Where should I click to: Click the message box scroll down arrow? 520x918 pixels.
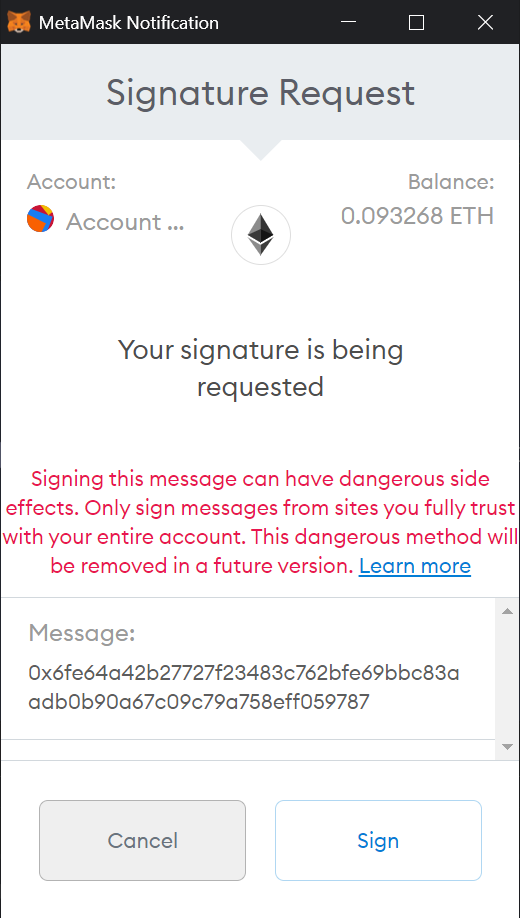point(507,747)
